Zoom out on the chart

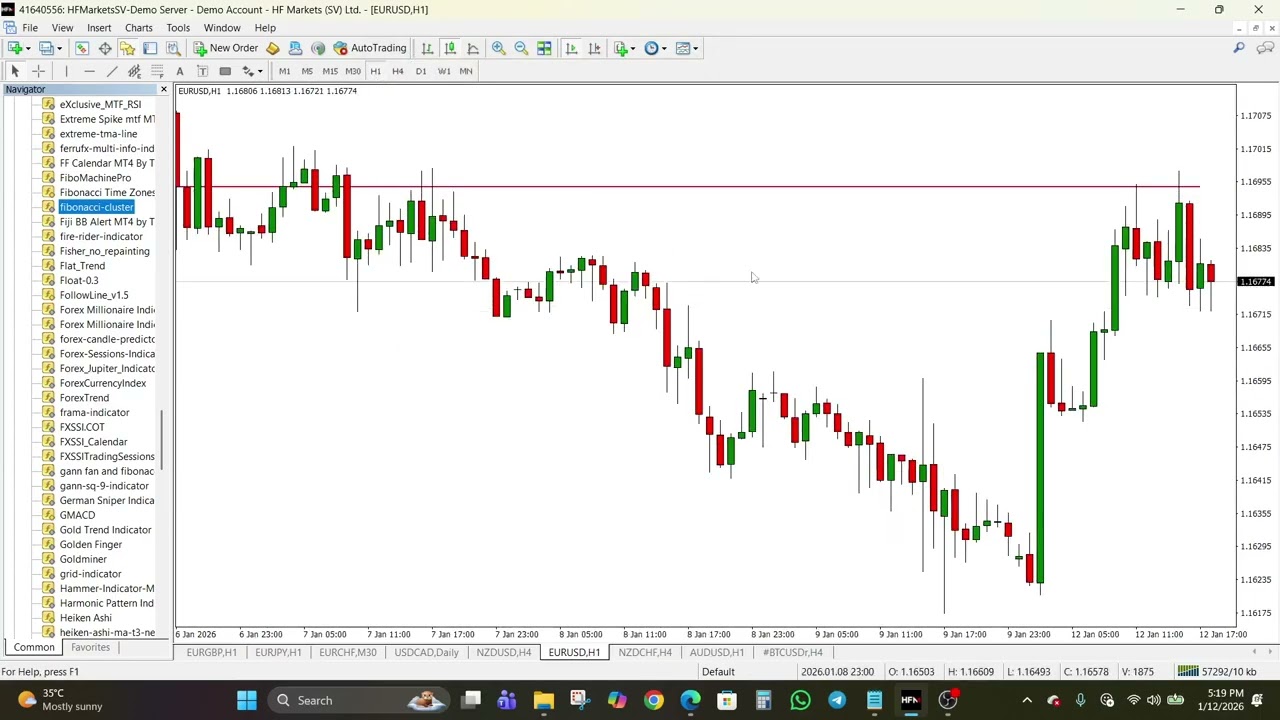tap(521, 48)
